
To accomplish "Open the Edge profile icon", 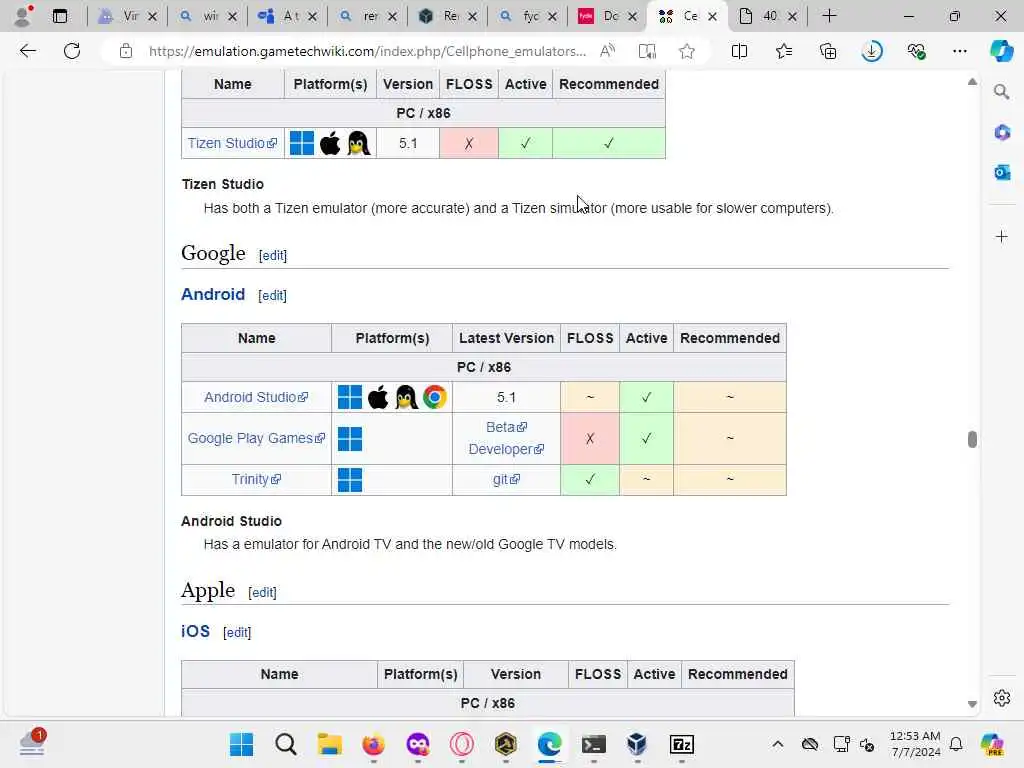I will tap(23, 16).
